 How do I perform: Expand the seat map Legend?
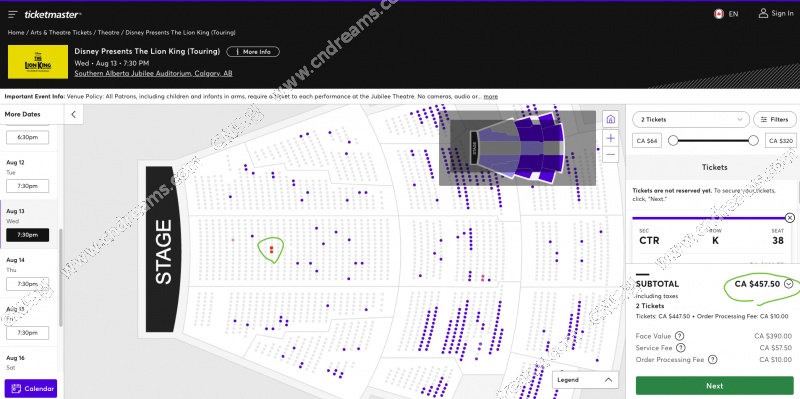coord(585,380)
